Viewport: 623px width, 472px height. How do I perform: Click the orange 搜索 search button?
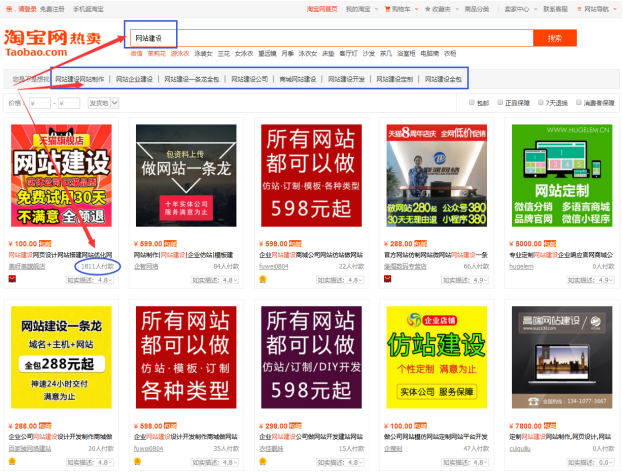pos(555,38)
